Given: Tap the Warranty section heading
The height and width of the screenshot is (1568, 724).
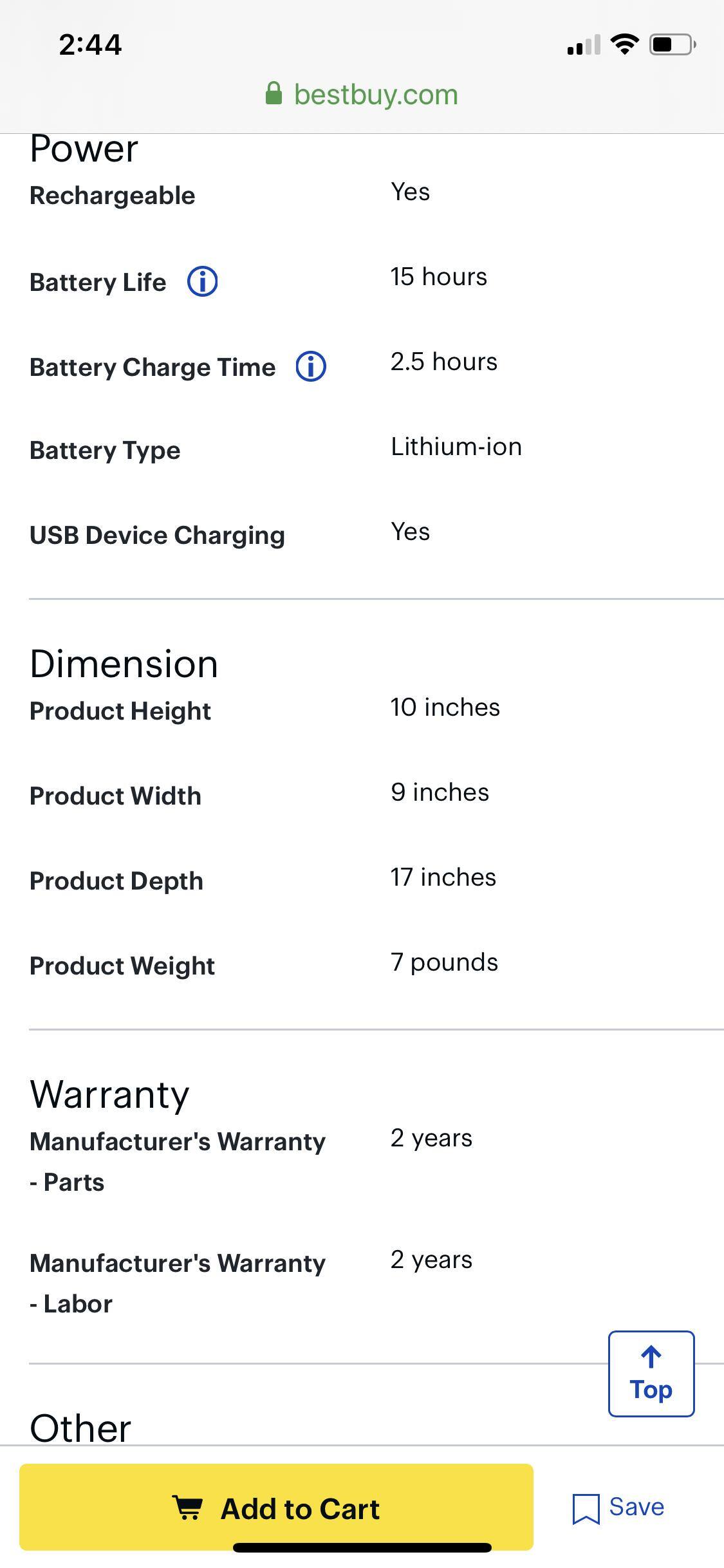Looking at the screenshot, I should (x=109, y=1094).
